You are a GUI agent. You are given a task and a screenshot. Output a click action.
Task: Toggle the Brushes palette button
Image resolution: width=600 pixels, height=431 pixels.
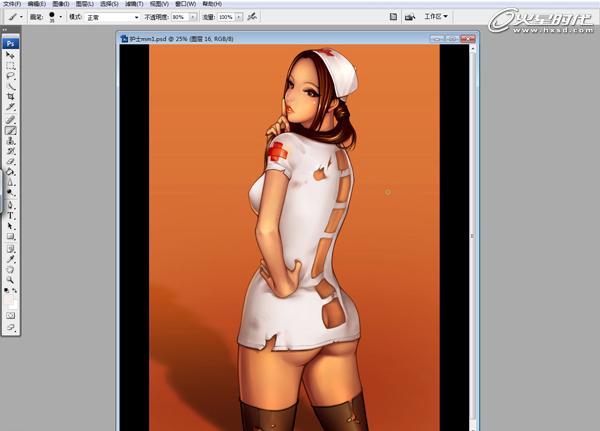pyautogui.click(x=393, y=17)
